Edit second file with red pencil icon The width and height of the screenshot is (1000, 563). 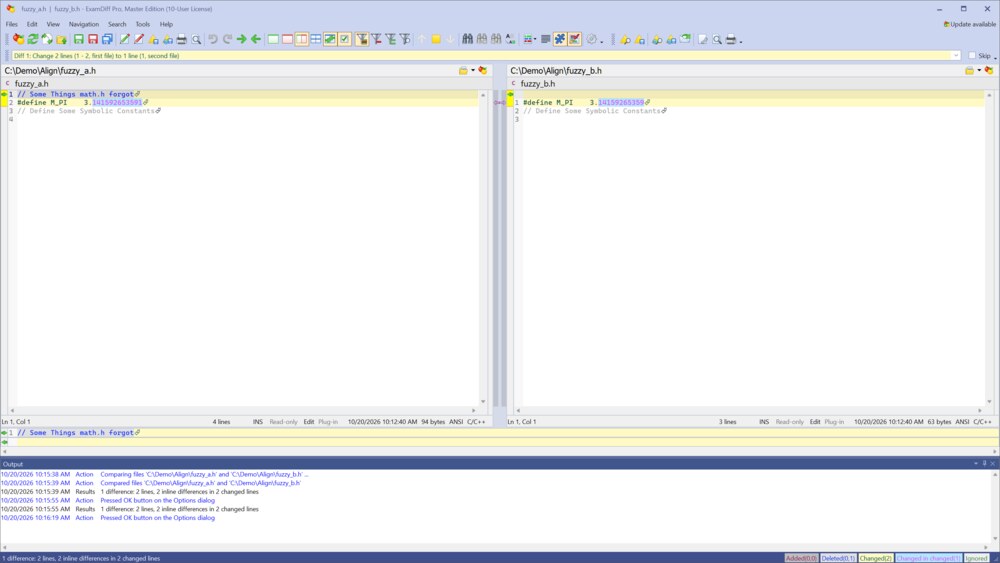click(x=138, y=40)
